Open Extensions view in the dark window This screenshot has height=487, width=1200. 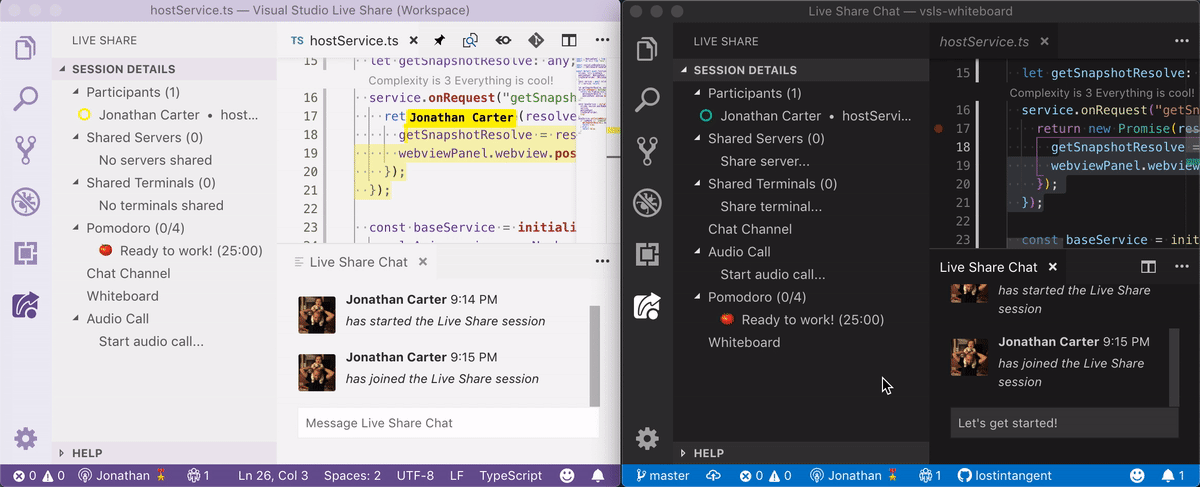tap(648, 253)
